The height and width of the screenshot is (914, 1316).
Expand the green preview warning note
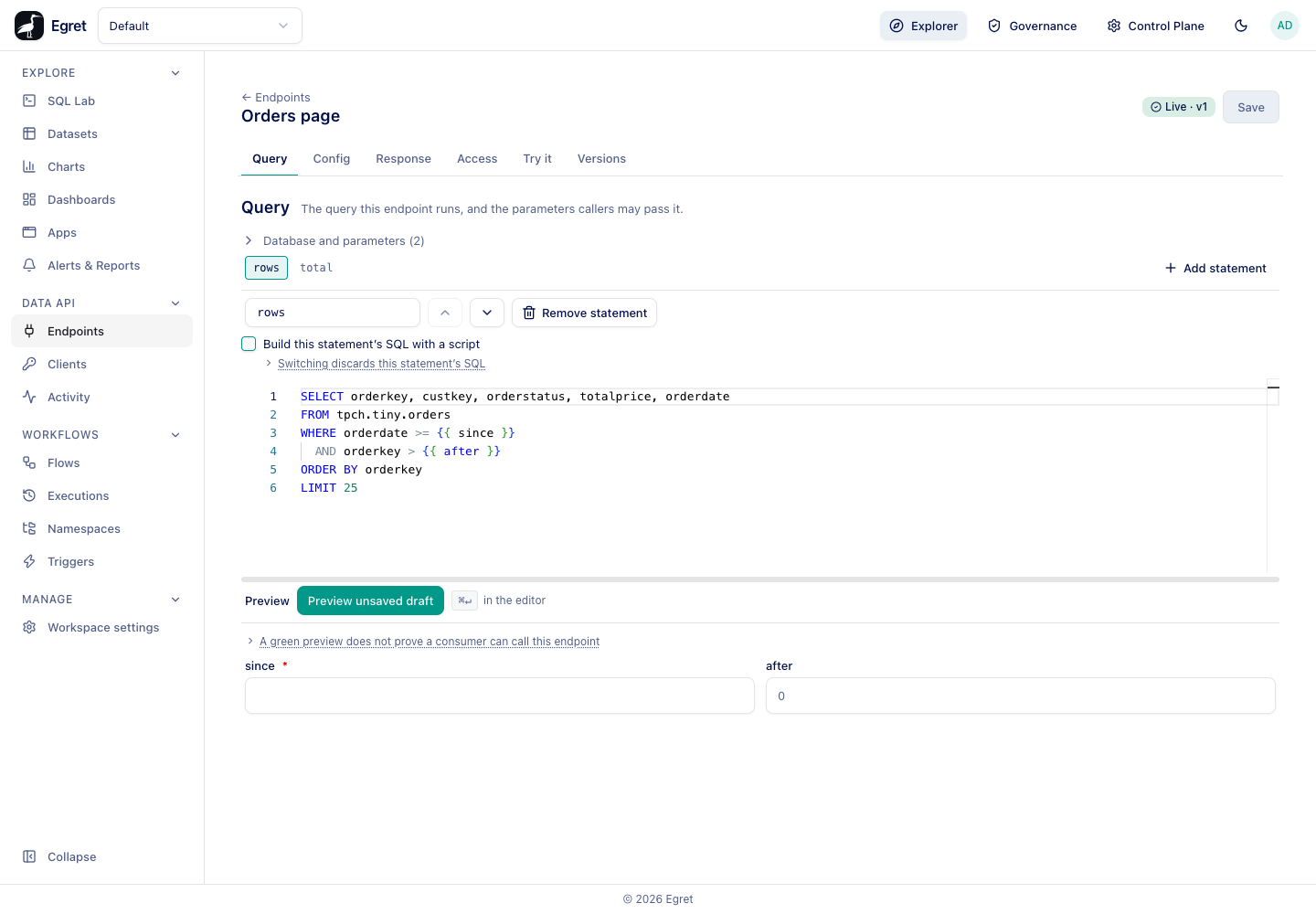click(423, 642)
